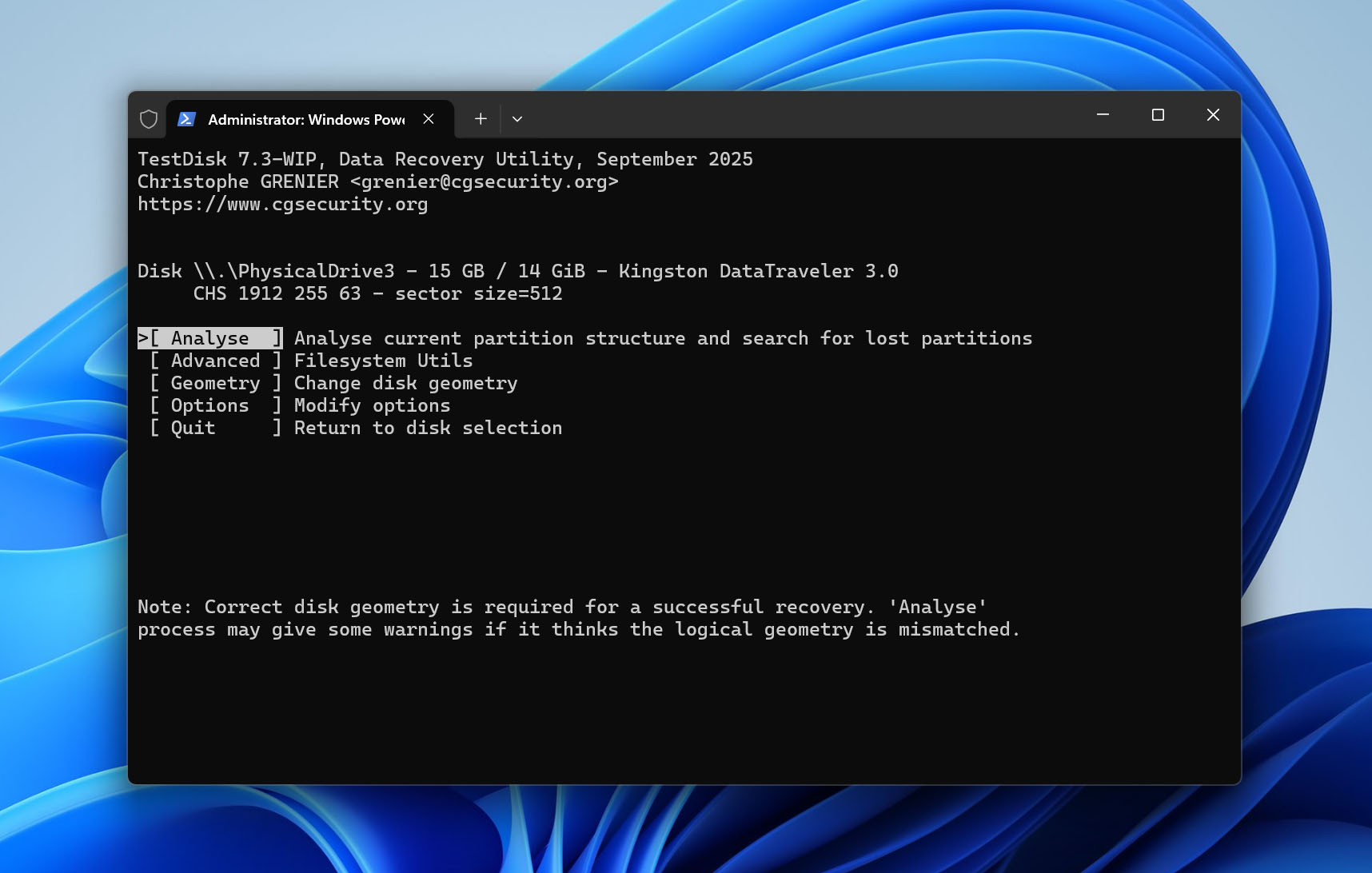Click the grenier@cgsecurity.org email address
This screenshot has height=873, width=1372.
(484, 181)
